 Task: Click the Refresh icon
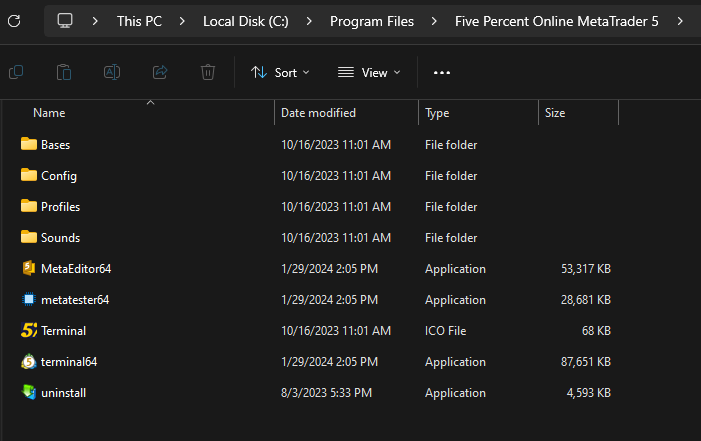point(14,21)
